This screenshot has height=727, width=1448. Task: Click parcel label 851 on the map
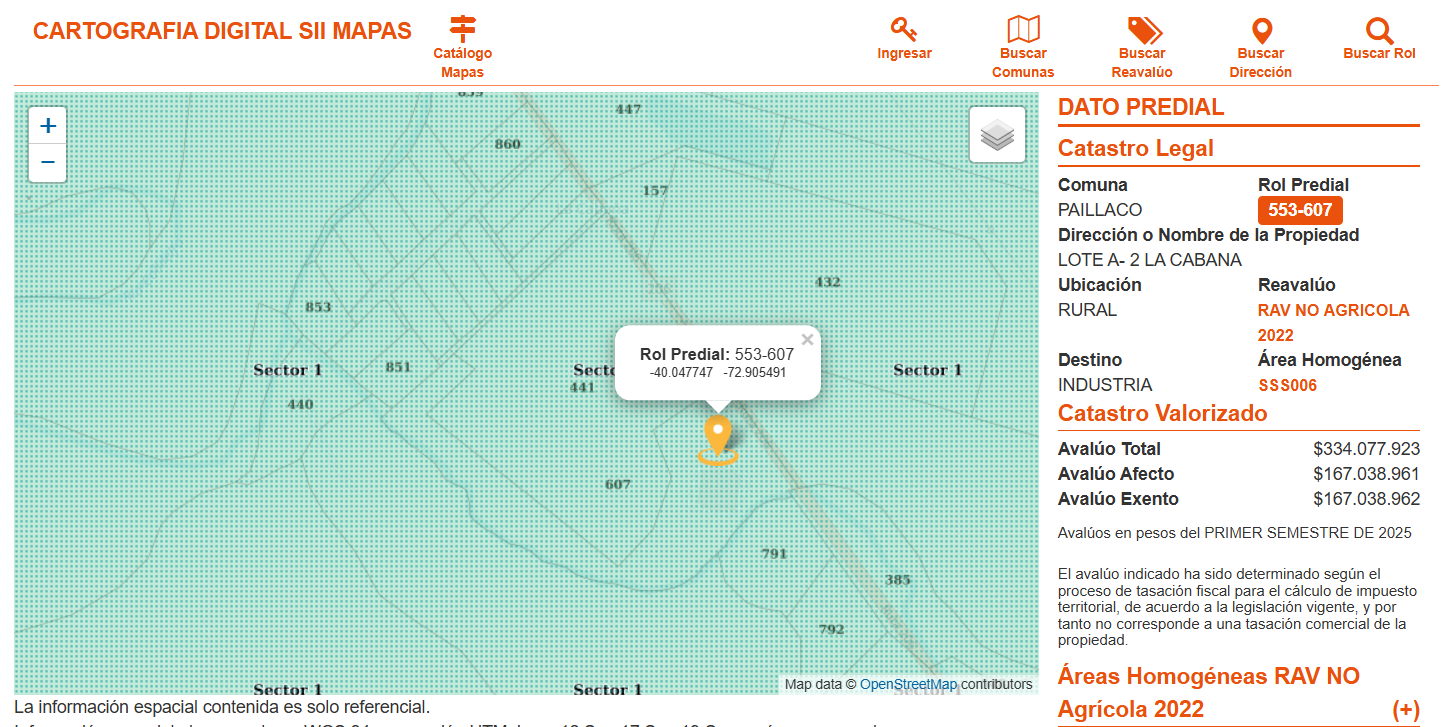point(398,367)
